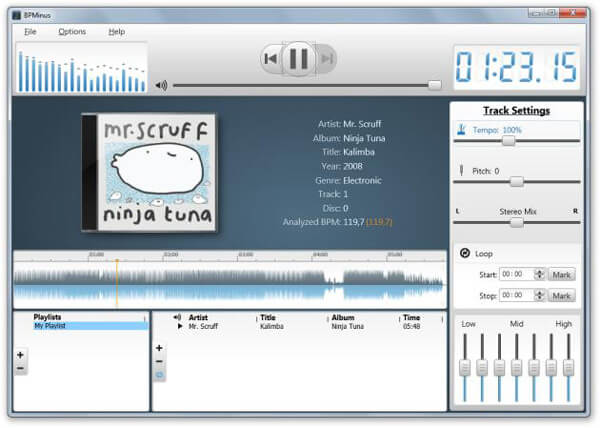Add a new playlist with plus button
The width and height of the screenshot is (600, 428).
[20, 355]
